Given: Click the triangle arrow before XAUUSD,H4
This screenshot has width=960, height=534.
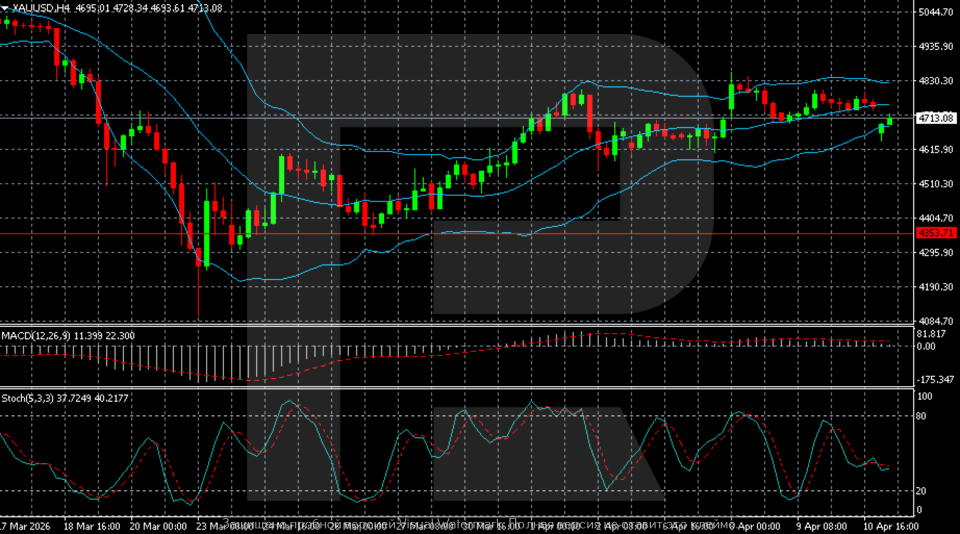Looking at the screenshot, I should coord(6,8).
